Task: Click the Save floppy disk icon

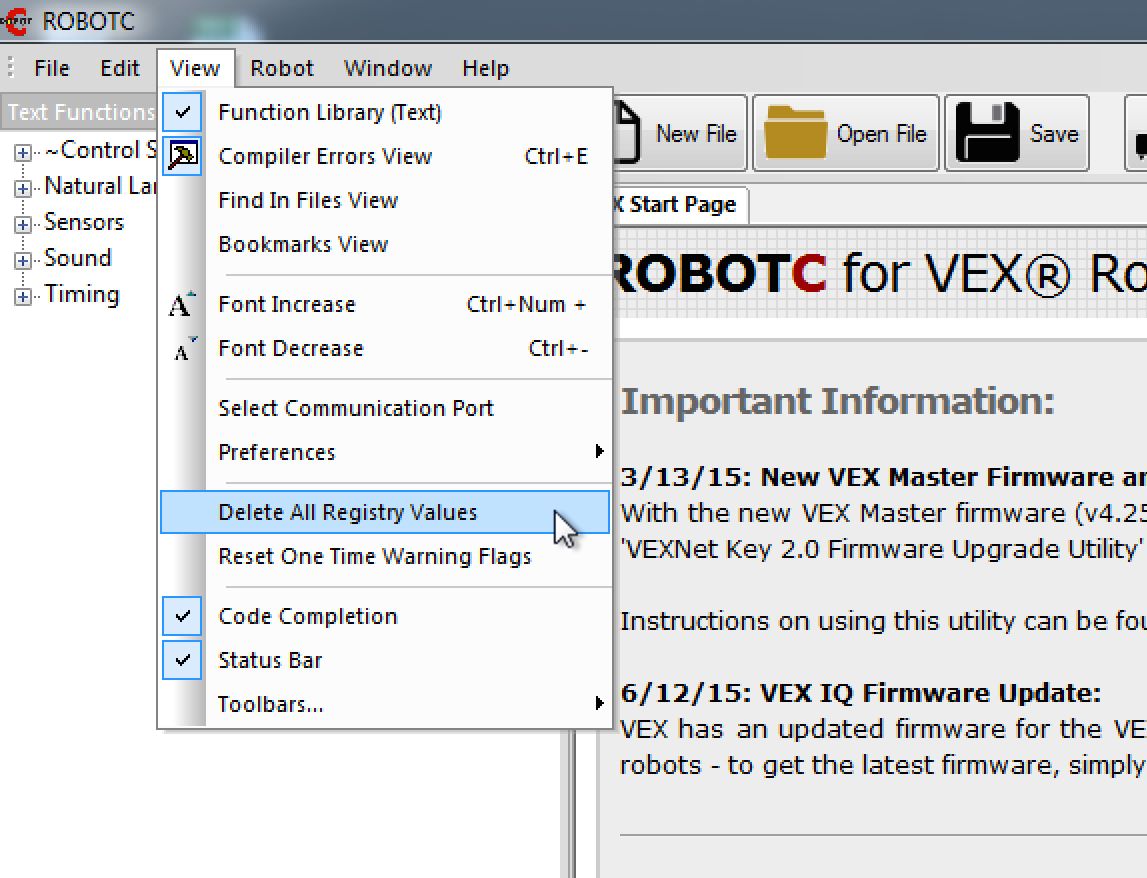Action: (x=988, y=132)
